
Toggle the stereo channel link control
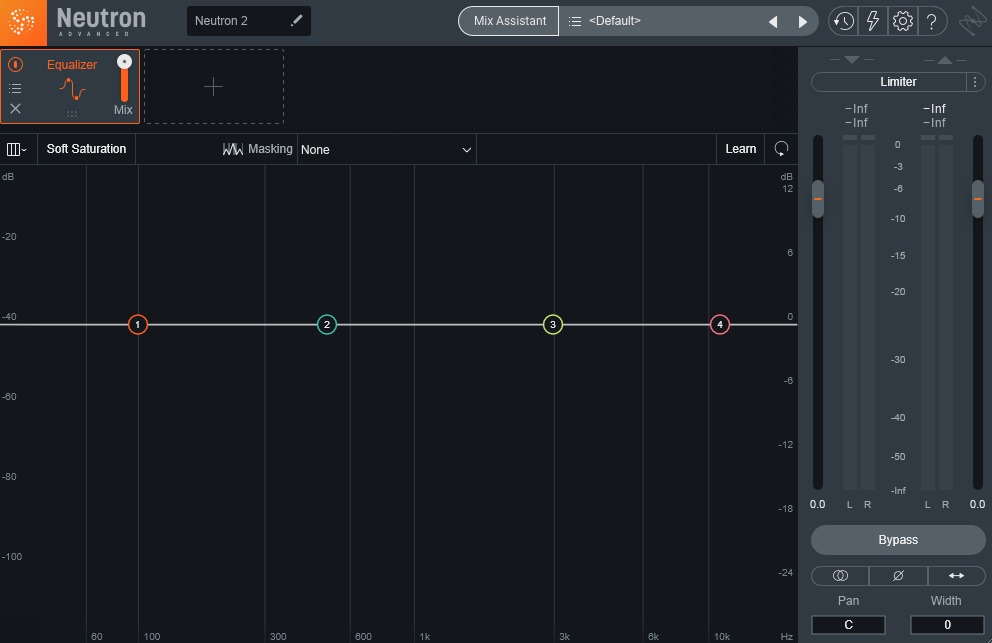(x=840, y=575)
